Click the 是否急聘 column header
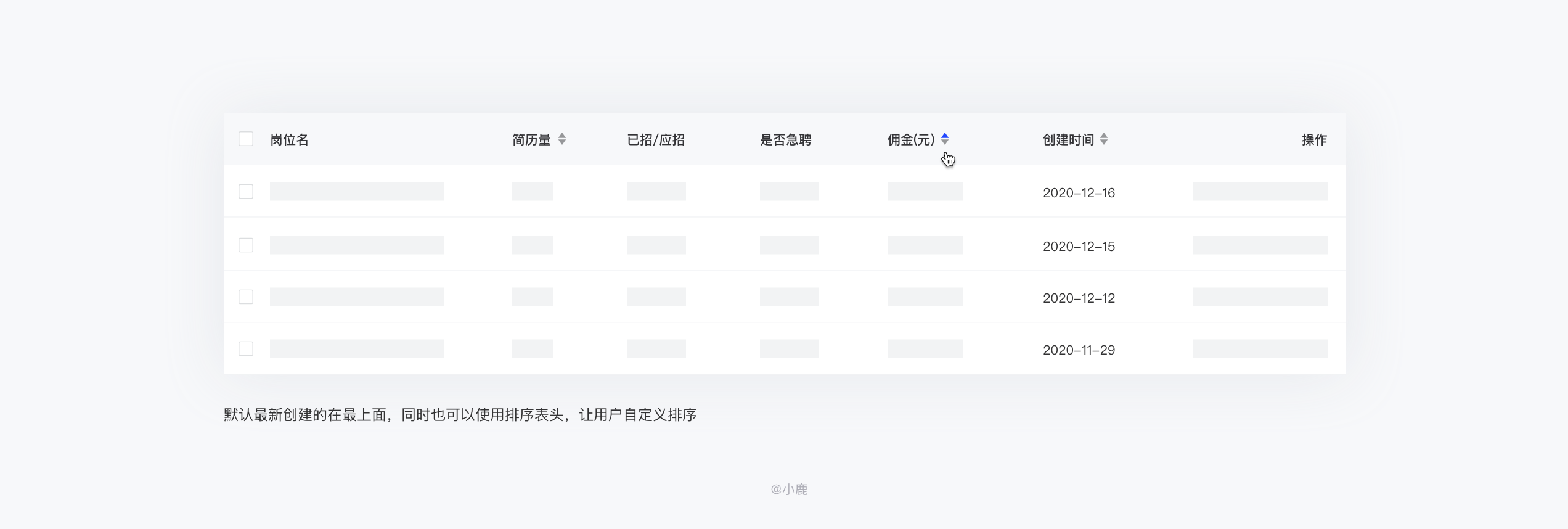This screenshot has height=529, width=1568. pyautogui.click(x=786, y=140)
